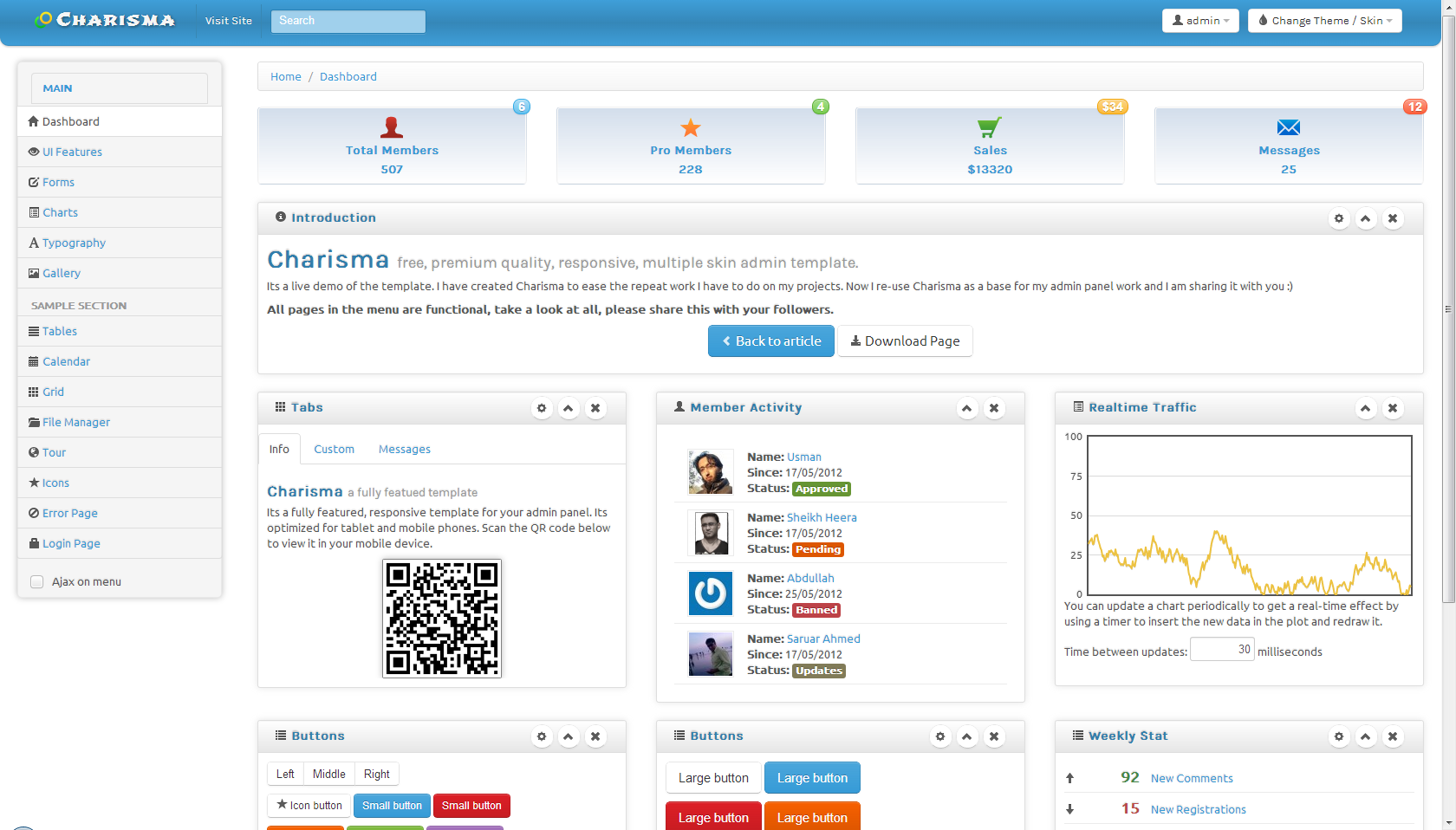Collapse the Tabs panel
The width and height of the screenshot is (1456, 830).
pos(569,408)
